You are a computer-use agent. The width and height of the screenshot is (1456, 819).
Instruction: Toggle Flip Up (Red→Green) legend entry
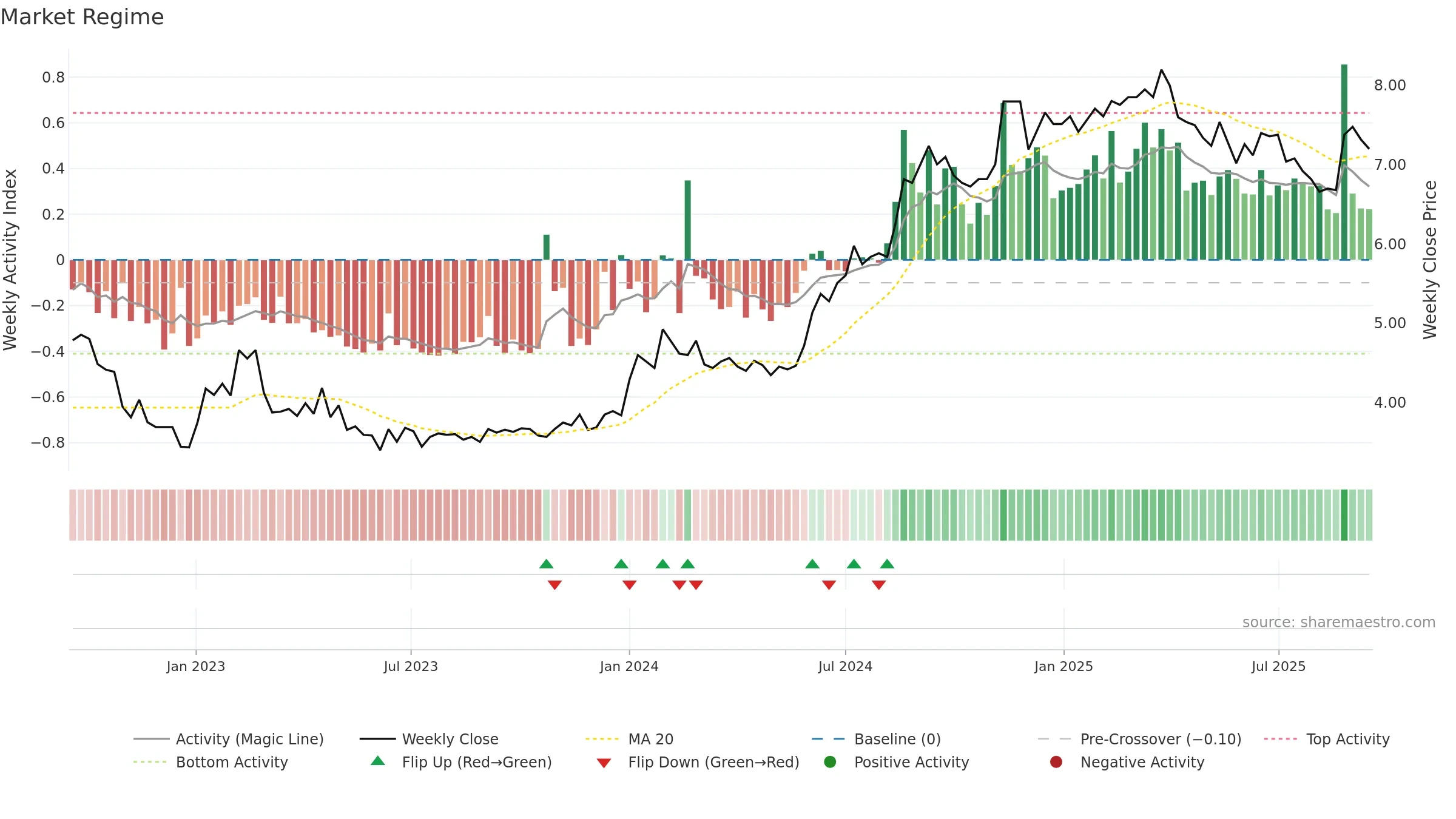(461, 762)
